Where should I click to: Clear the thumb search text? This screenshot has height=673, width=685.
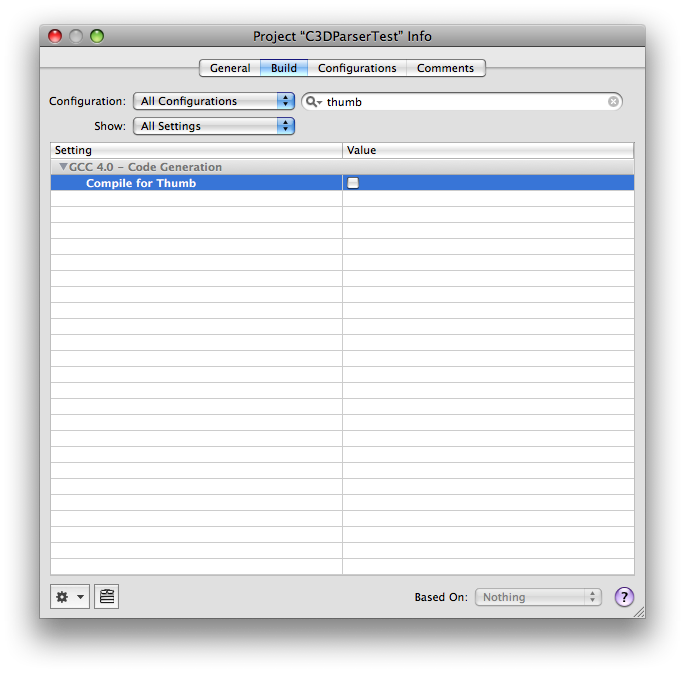click(x=613, y=102)
